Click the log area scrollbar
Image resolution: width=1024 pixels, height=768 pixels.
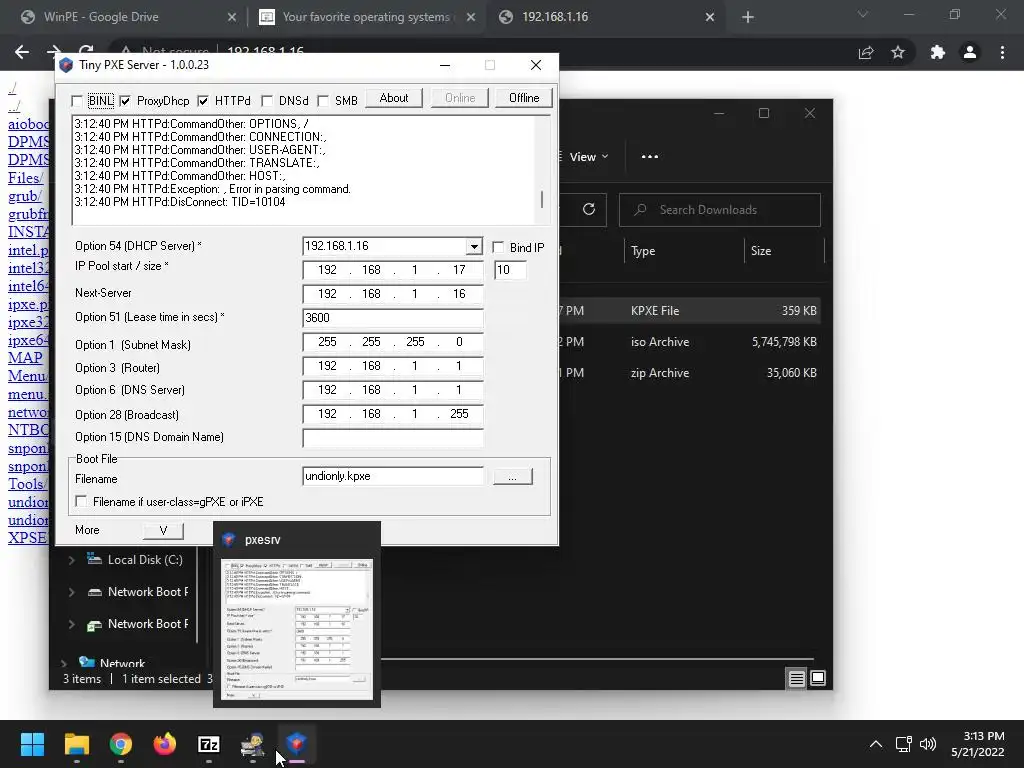pos(542,199)
